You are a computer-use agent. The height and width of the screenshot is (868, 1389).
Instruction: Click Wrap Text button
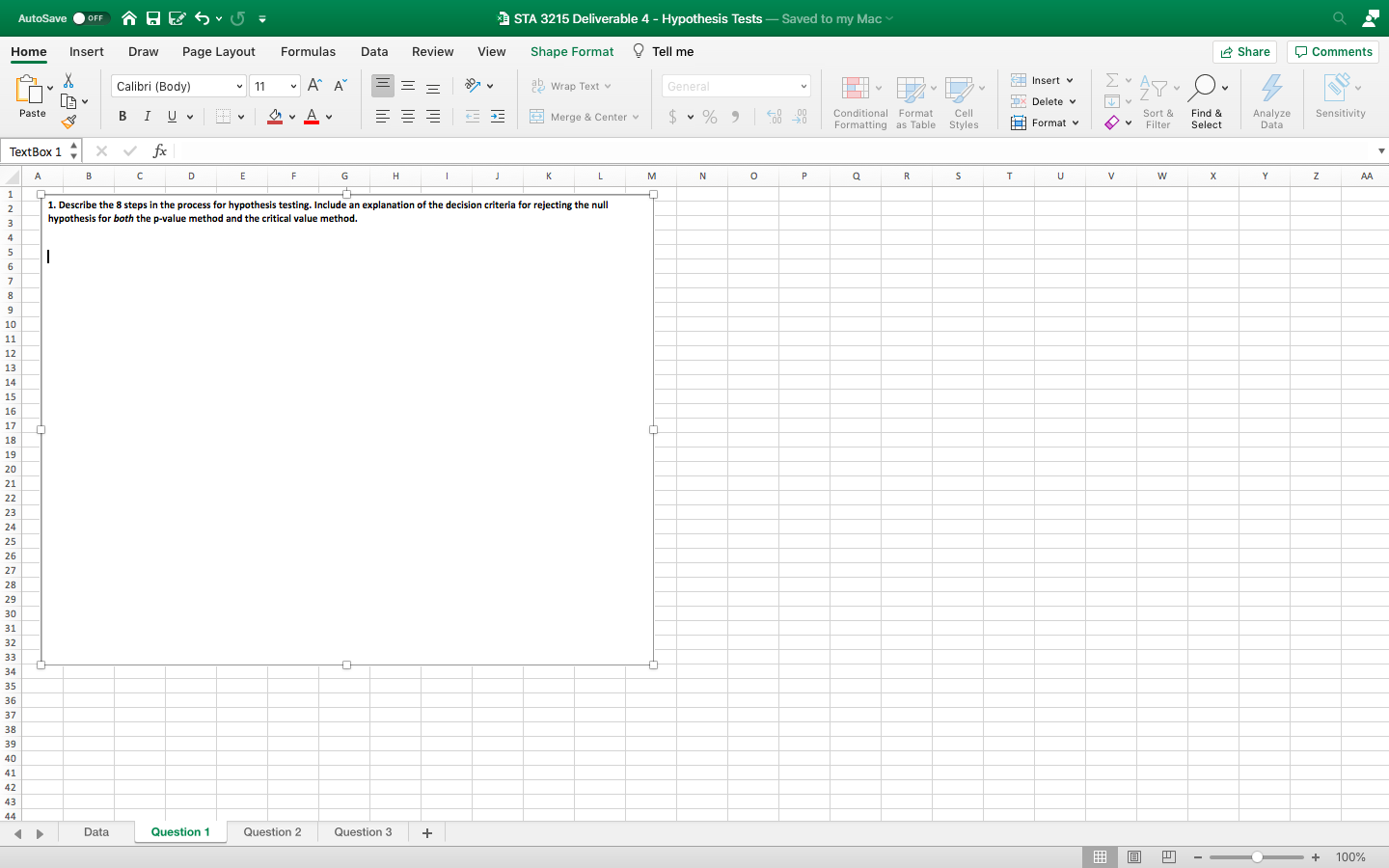(571, 86)
